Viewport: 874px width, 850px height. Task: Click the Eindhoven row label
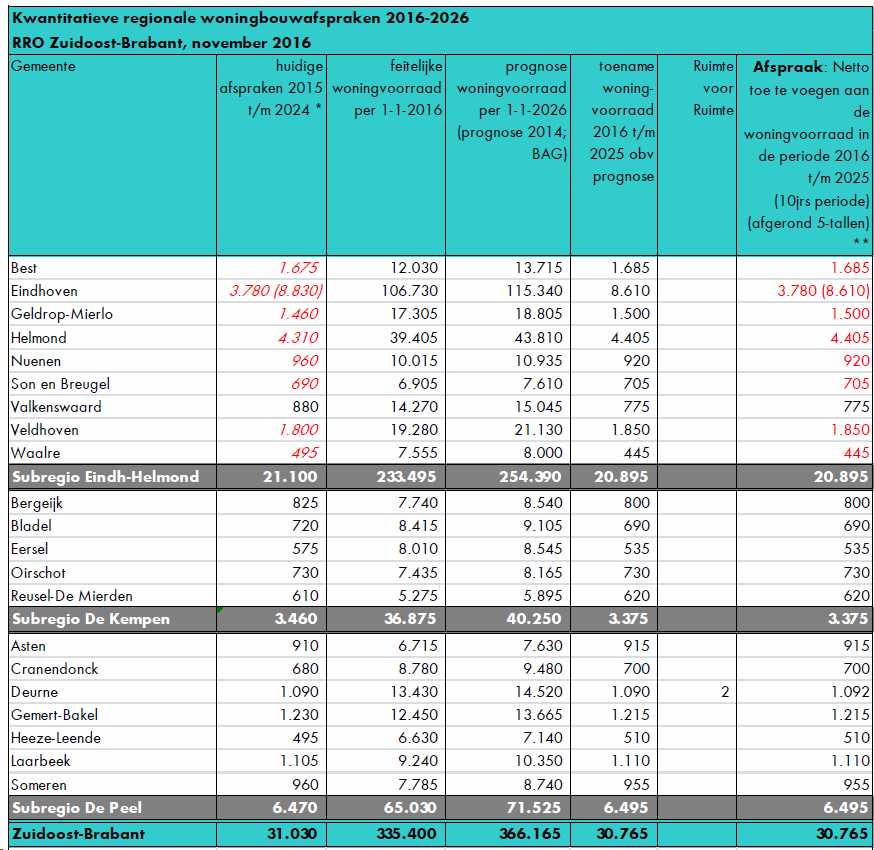[x=44, y=291]
